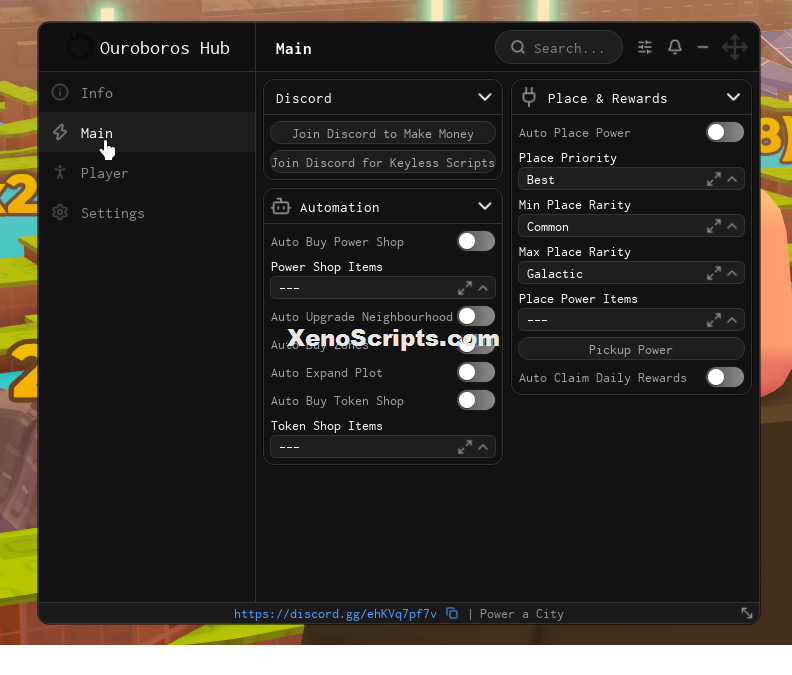Screen dimensions: 792x675
Task: Click the move window cross-arrows icon
Action: 734,47
